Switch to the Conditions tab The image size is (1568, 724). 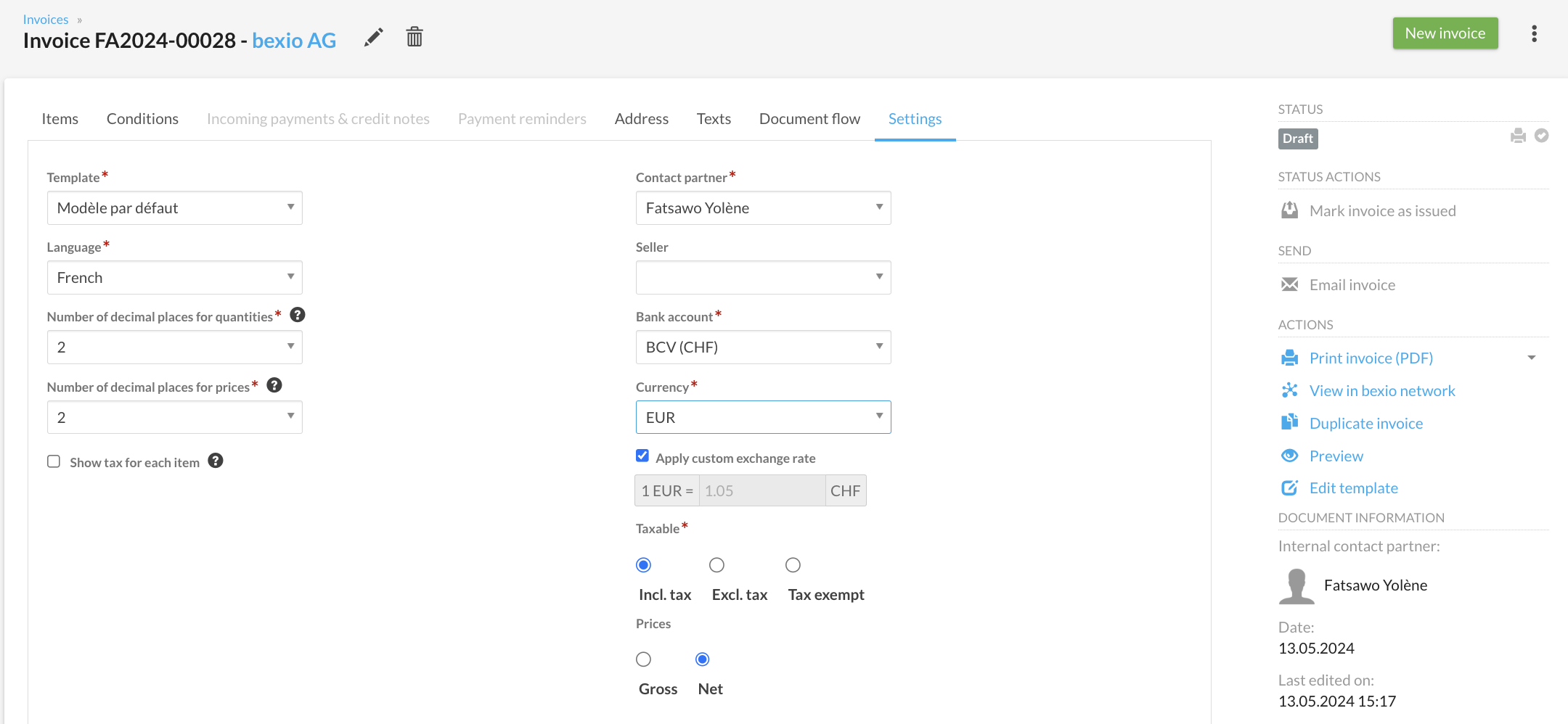[142, 119]
